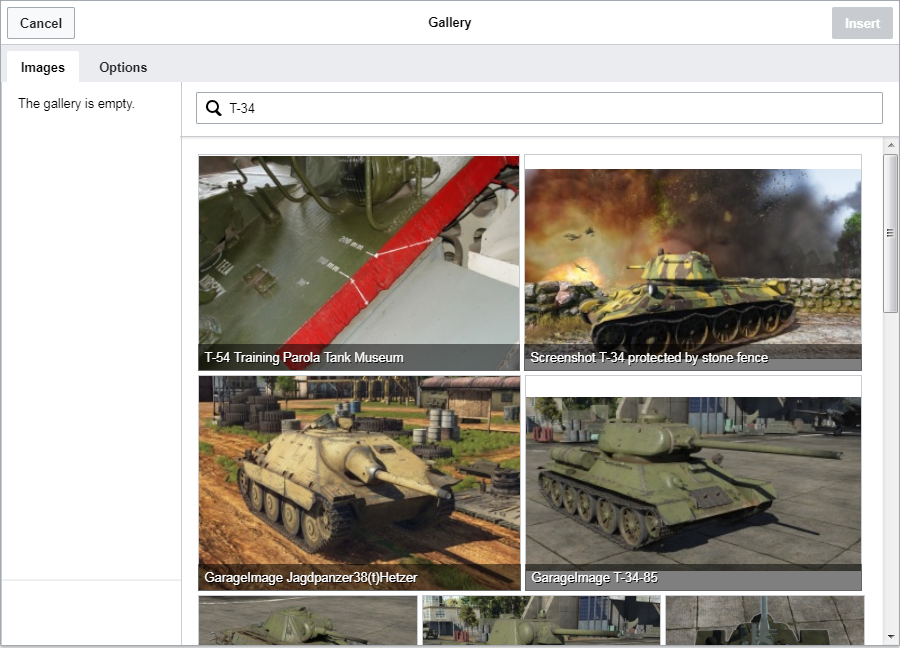Select GarageImage T-34-85 thumbnail
This screenshot has width=900, height=648.
coord(693,483)
